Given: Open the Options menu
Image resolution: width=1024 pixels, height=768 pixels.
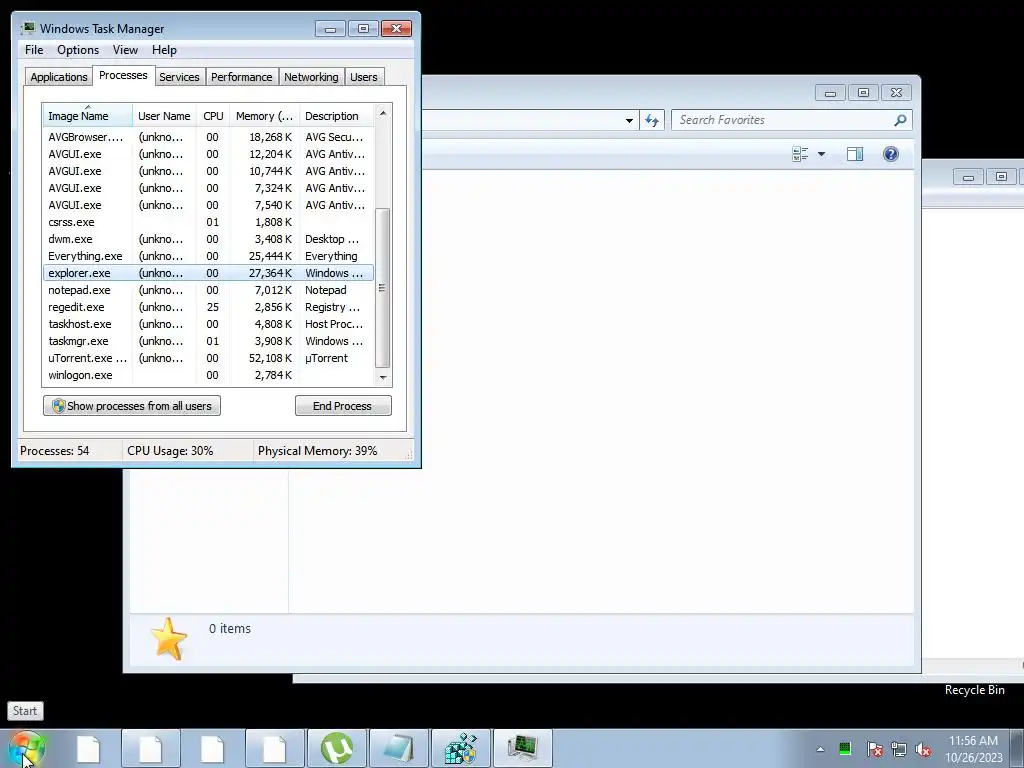Looking at the screenshot, I should coord(78,50).
